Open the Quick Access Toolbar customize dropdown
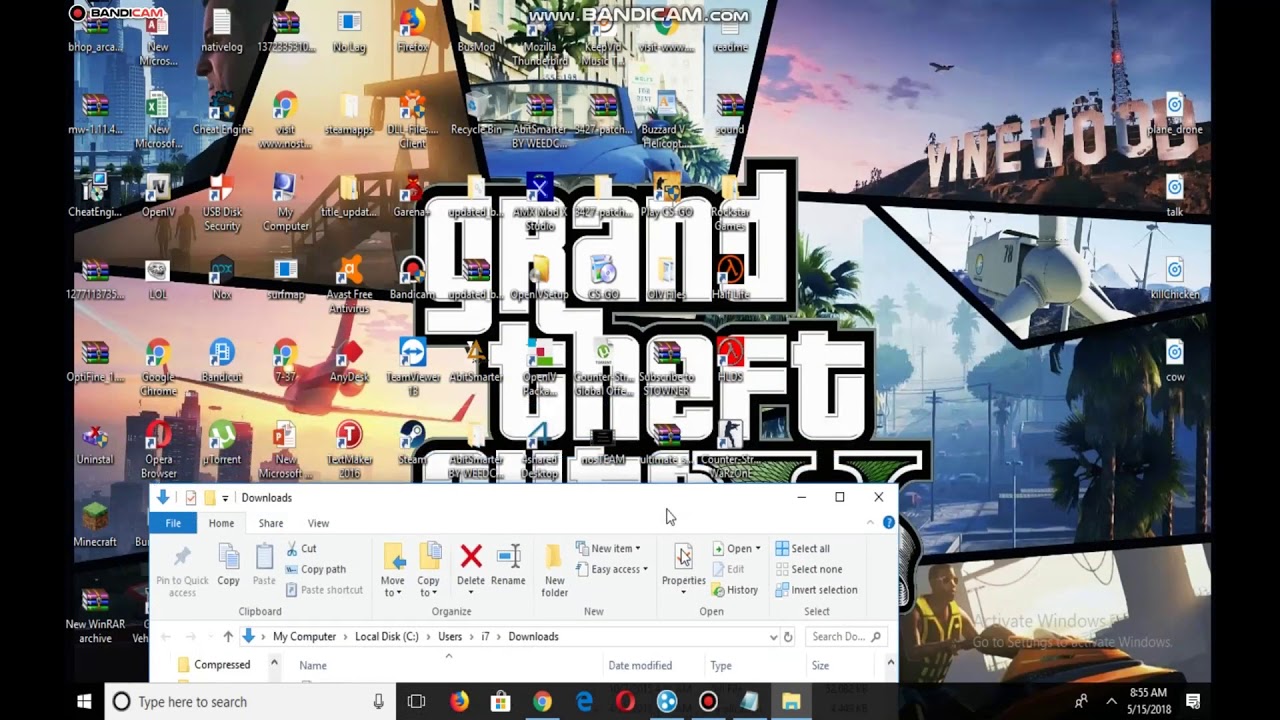Screen dimensions: 1280x720 (x=225, y=498)
